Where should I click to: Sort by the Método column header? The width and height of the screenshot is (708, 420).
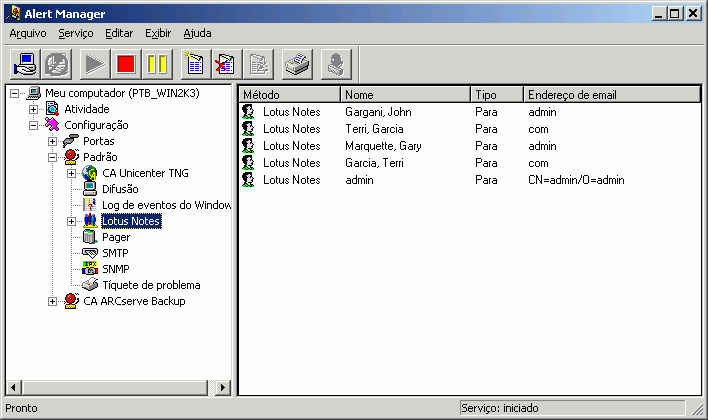[289, 95]
